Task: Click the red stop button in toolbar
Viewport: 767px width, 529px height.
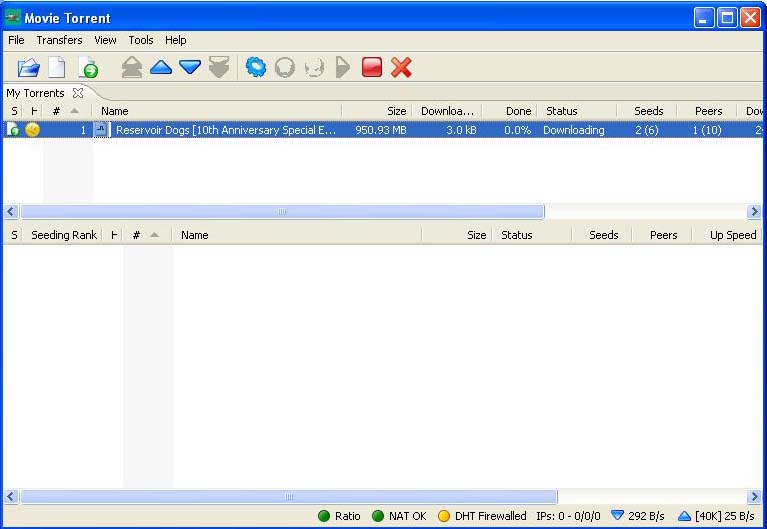Action: pyautogui.click(x=372, y=68)
